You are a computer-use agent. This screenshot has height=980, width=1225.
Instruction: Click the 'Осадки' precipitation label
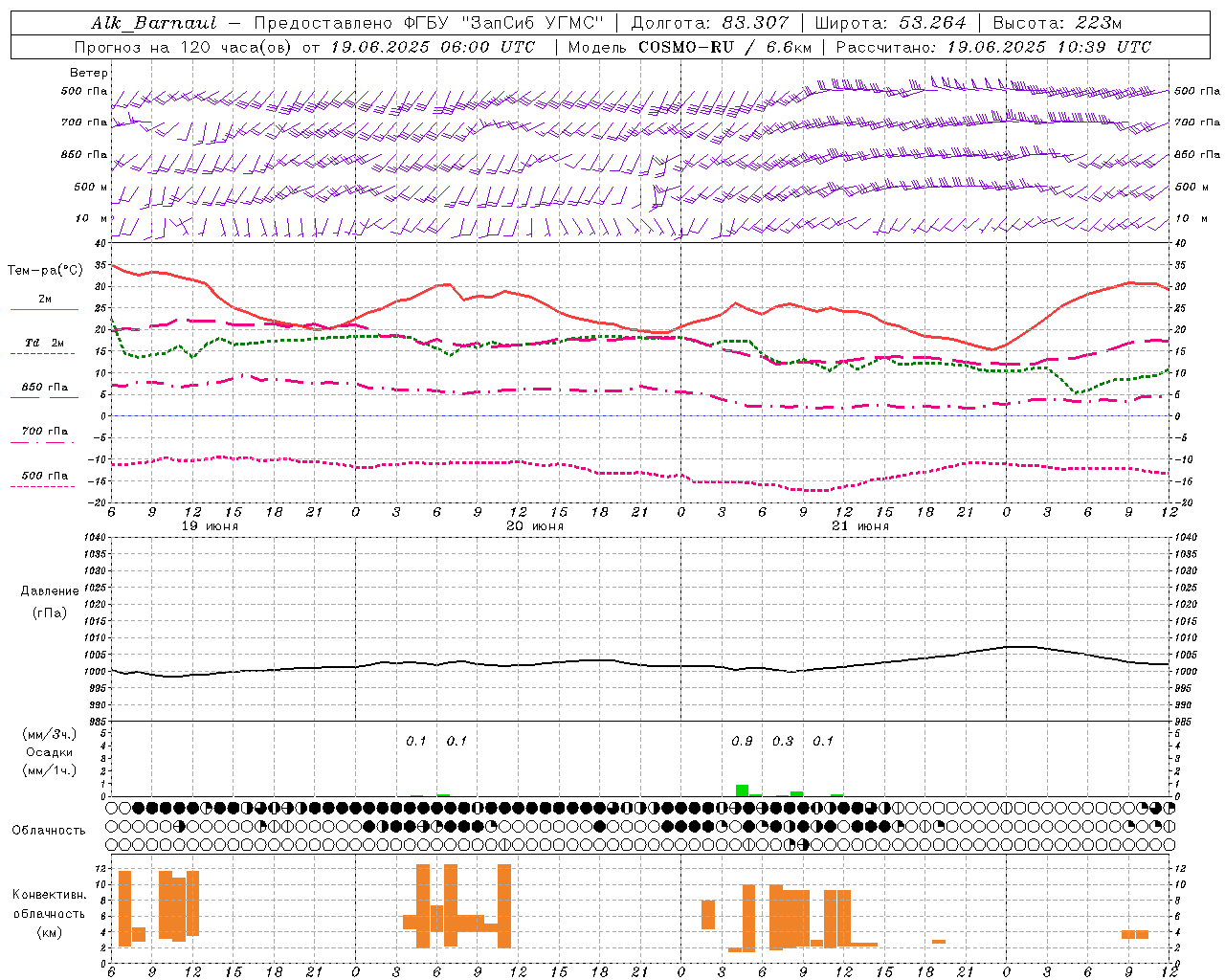50,752
